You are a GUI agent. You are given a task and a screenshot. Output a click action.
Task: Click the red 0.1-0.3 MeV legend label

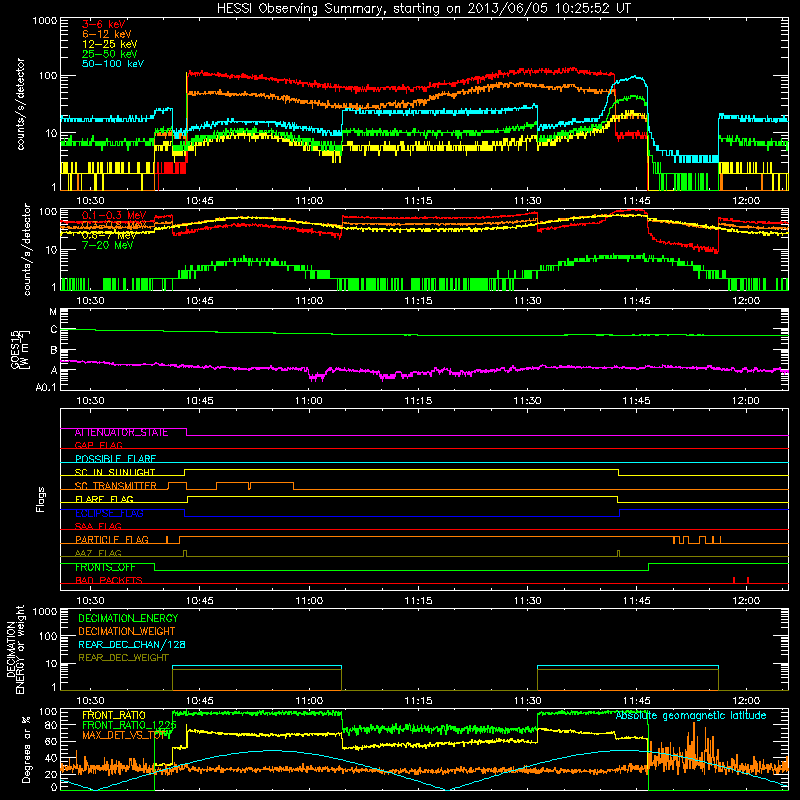114,215
